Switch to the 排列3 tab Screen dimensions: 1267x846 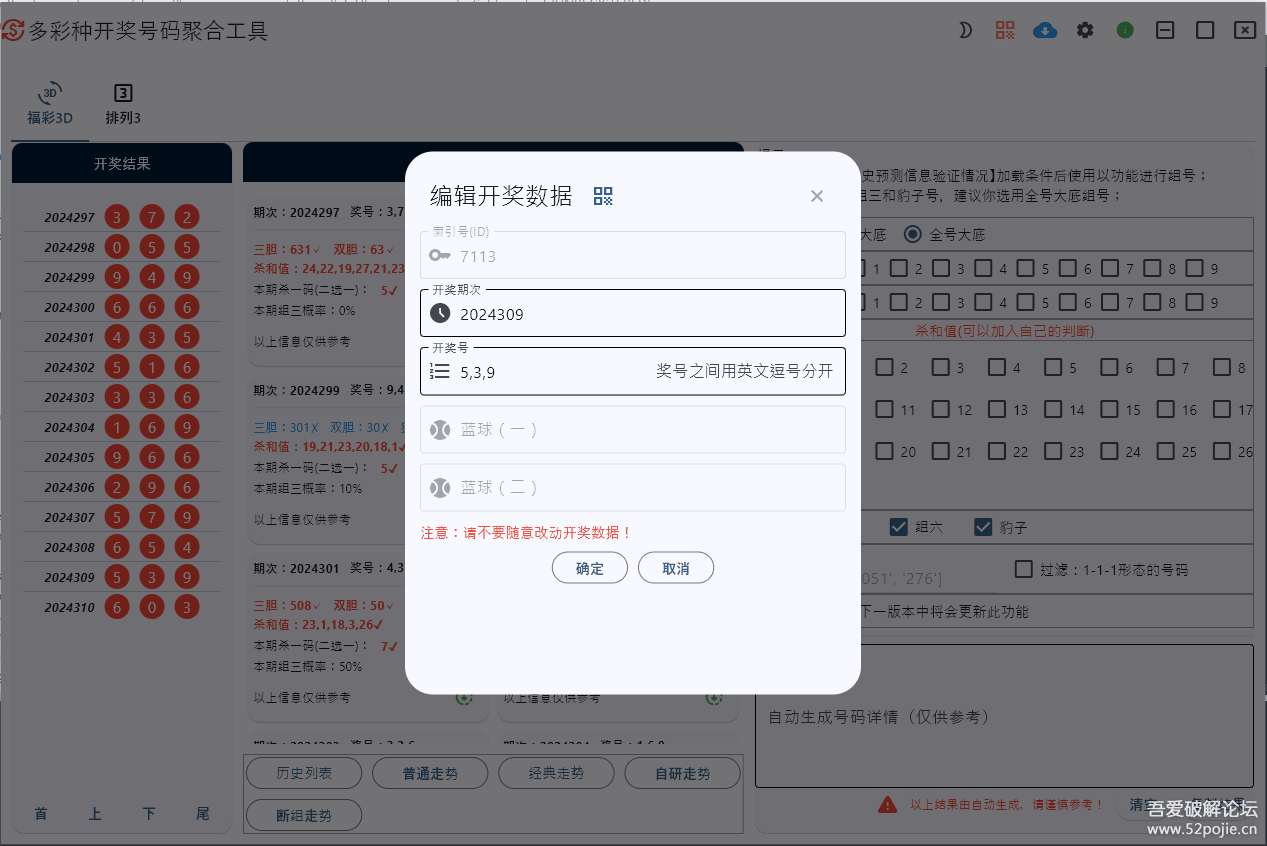tap(122, 103)
